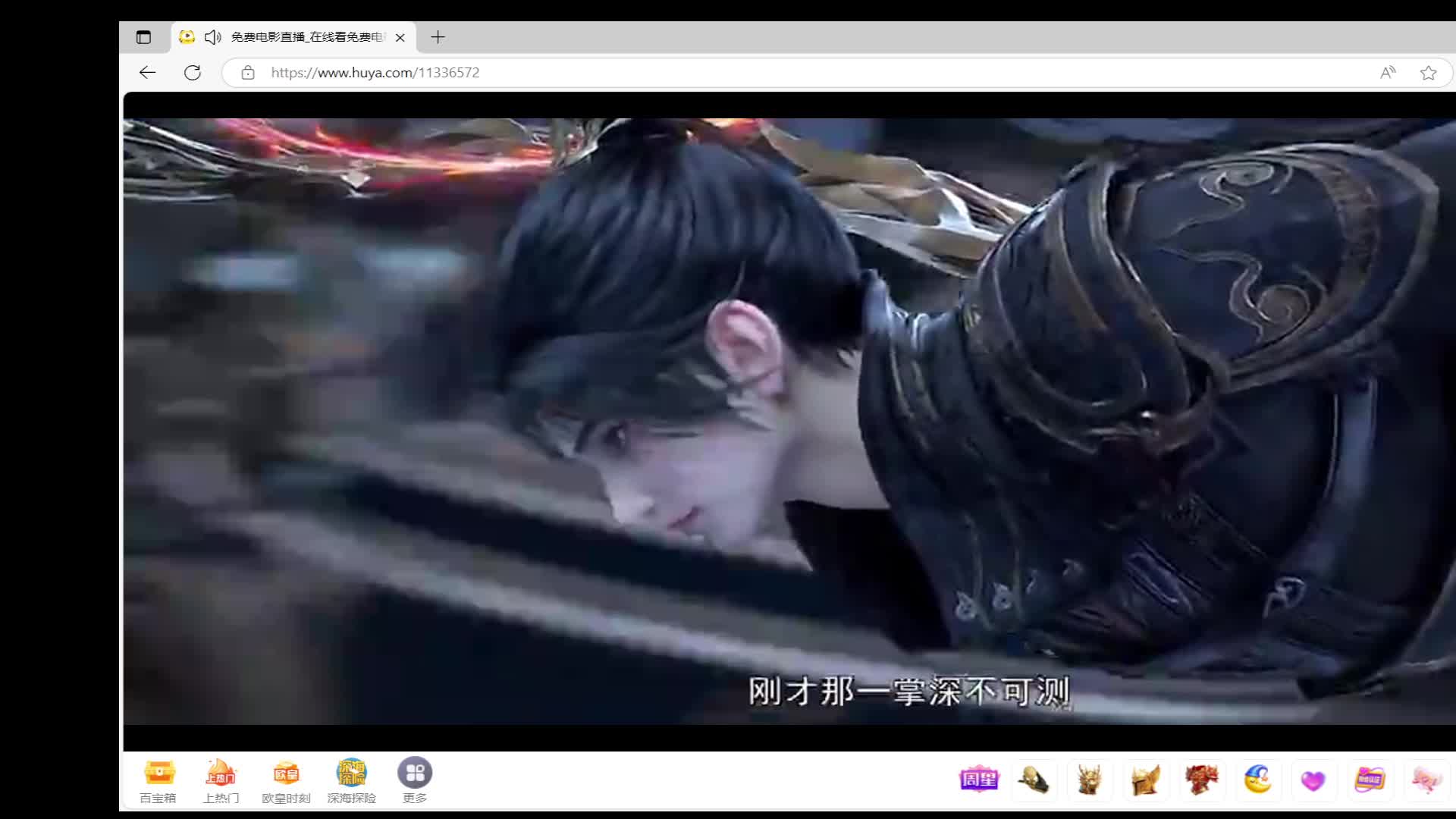Image resolution: width=1456 pixels, height=819 pixels.
Task: Open the 上热门 flame feature
Action: point(221,781)
